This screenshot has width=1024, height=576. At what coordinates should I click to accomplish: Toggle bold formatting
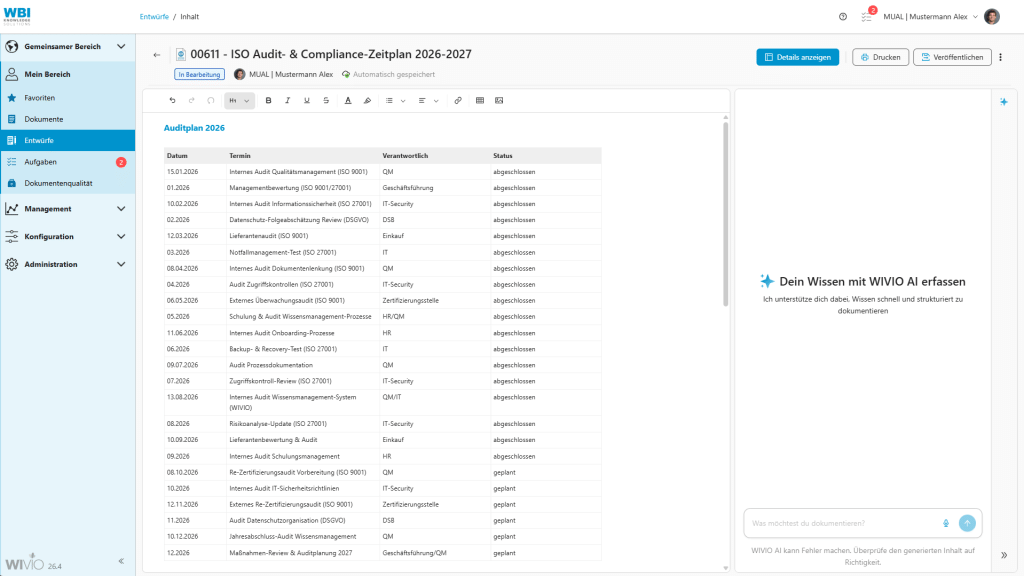click(x=268, y=101)
